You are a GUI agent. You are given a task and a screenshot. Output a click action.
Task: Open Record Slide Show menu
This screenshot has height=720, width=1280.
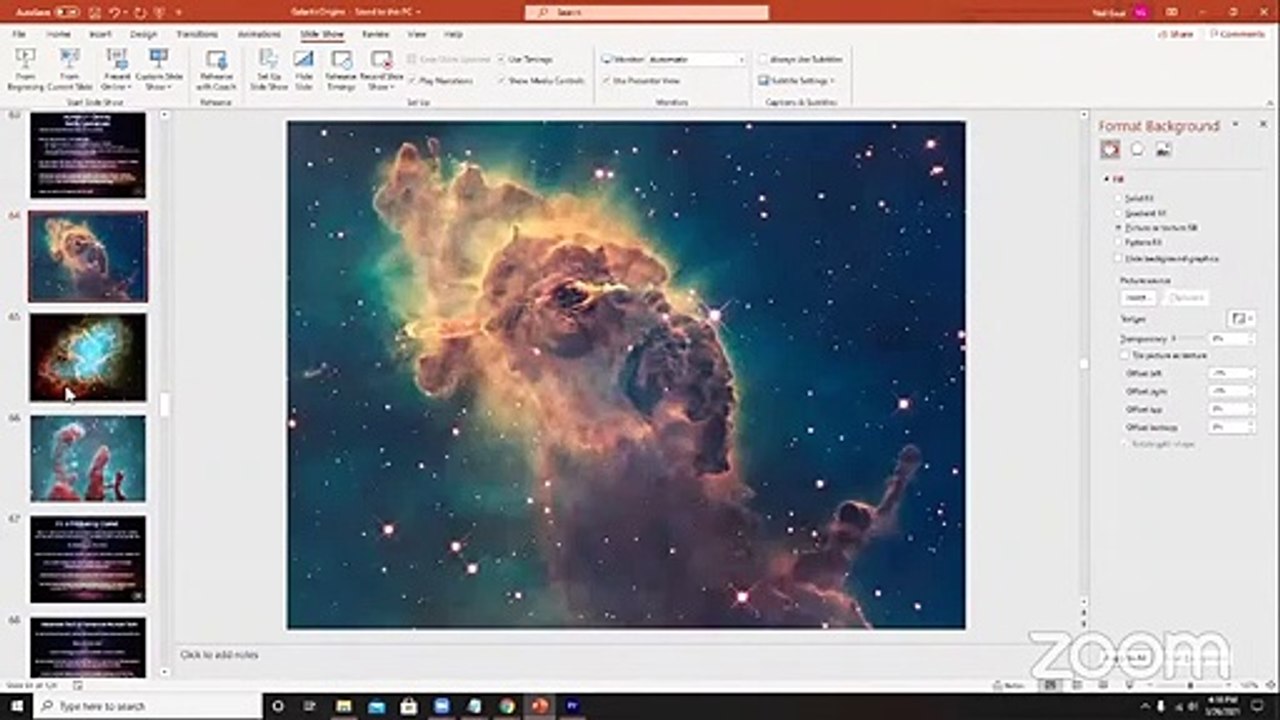click(380, 69)
